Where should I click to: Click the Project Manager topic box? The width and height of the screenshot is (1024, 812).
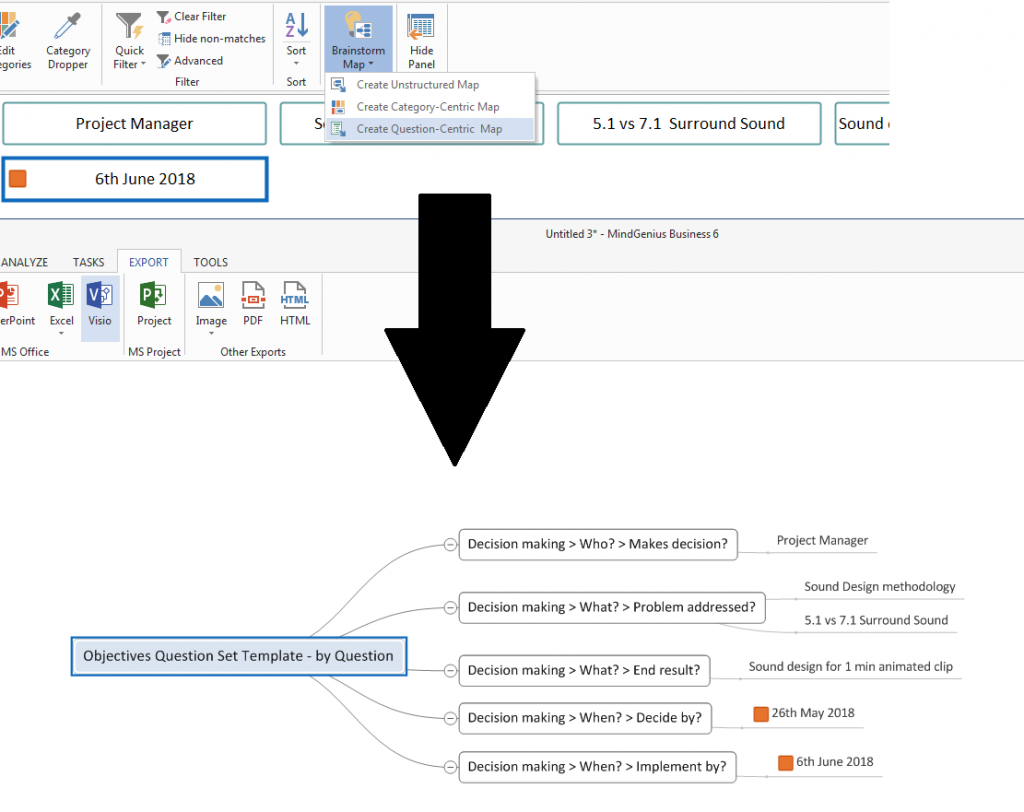pos(134,123)
